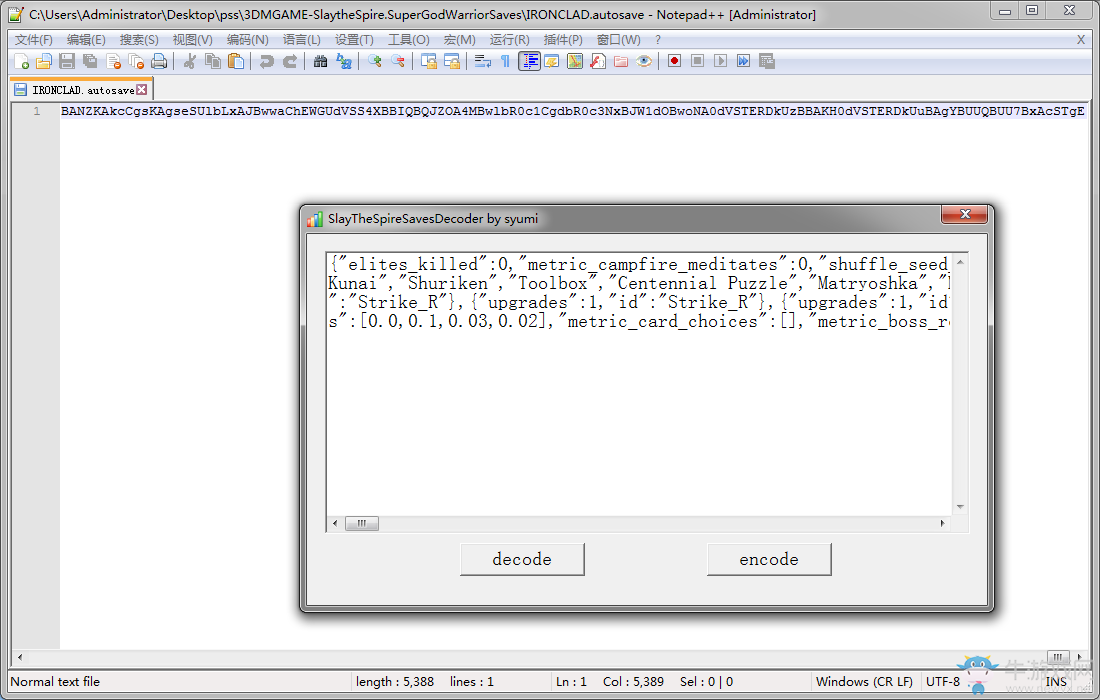
Task: Click the user-defined language toolbar icon
Action: click(551, 62)
